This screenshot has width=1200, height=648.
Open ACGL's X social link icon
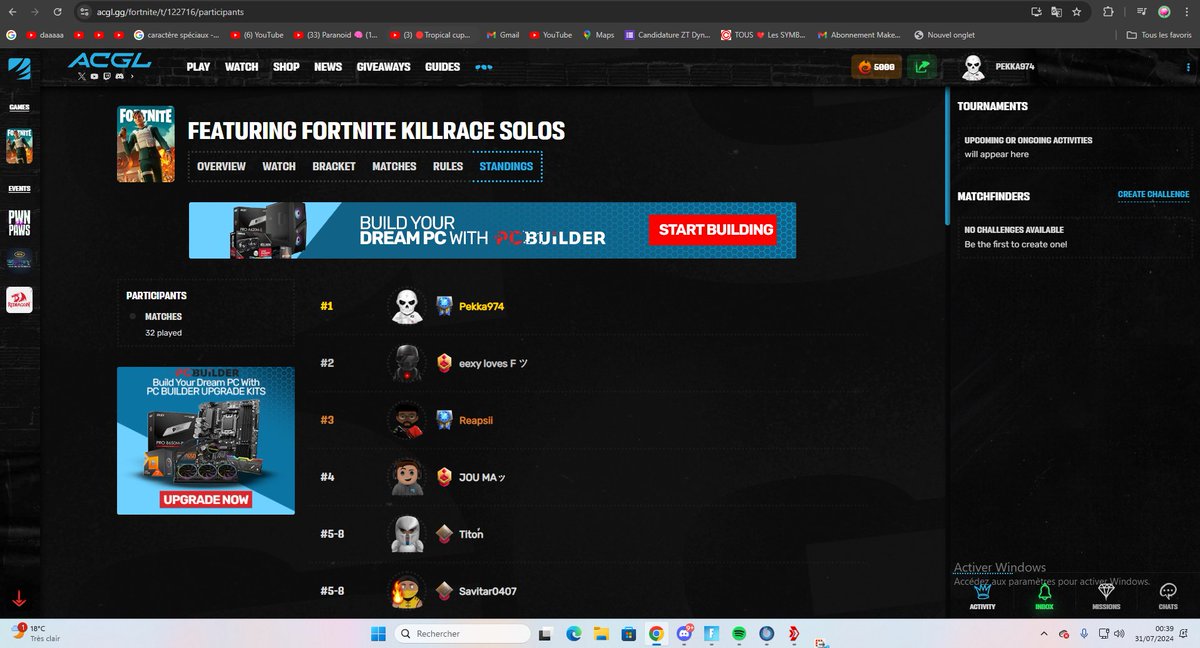click(81, 76)
